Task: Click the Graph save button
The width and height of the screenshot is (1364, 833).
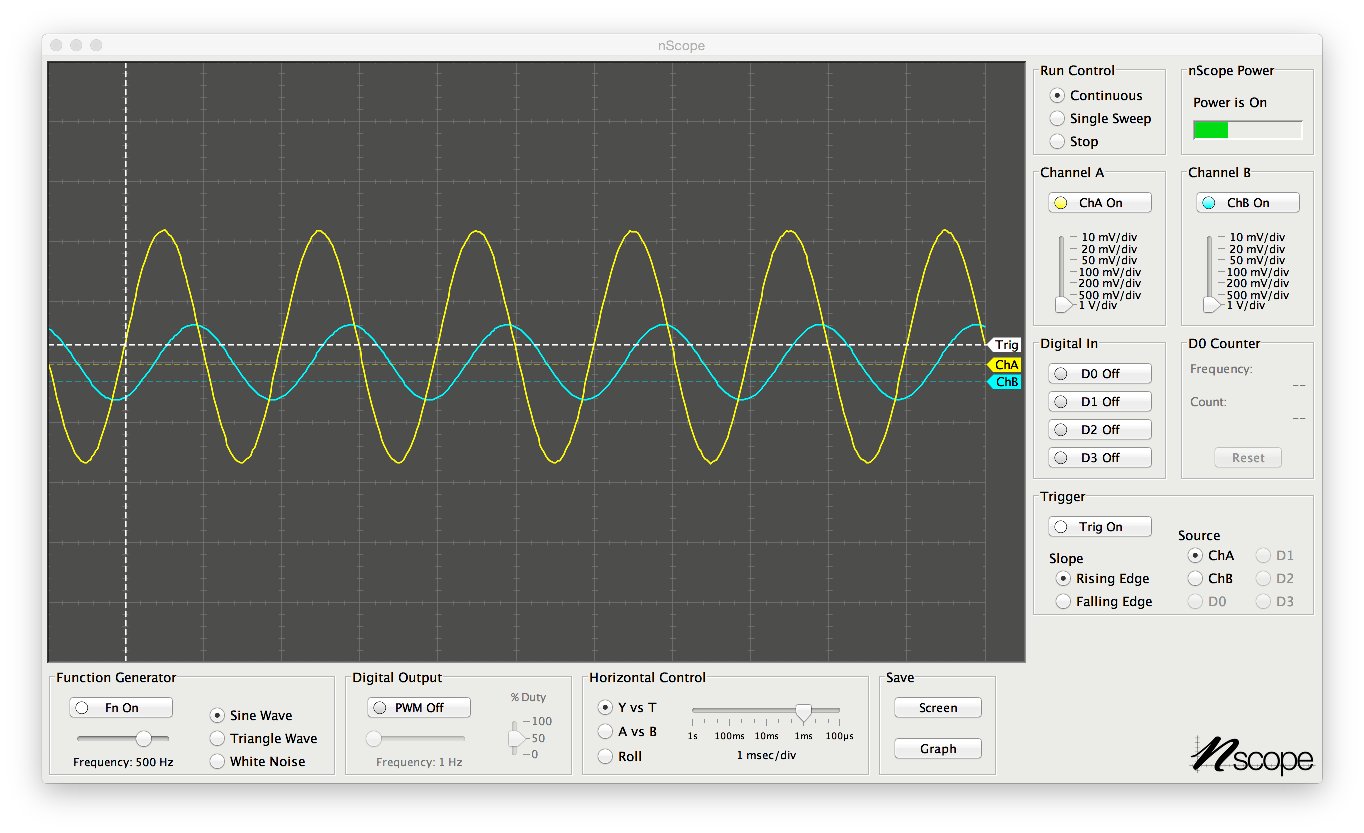Action: coord(937,749)
